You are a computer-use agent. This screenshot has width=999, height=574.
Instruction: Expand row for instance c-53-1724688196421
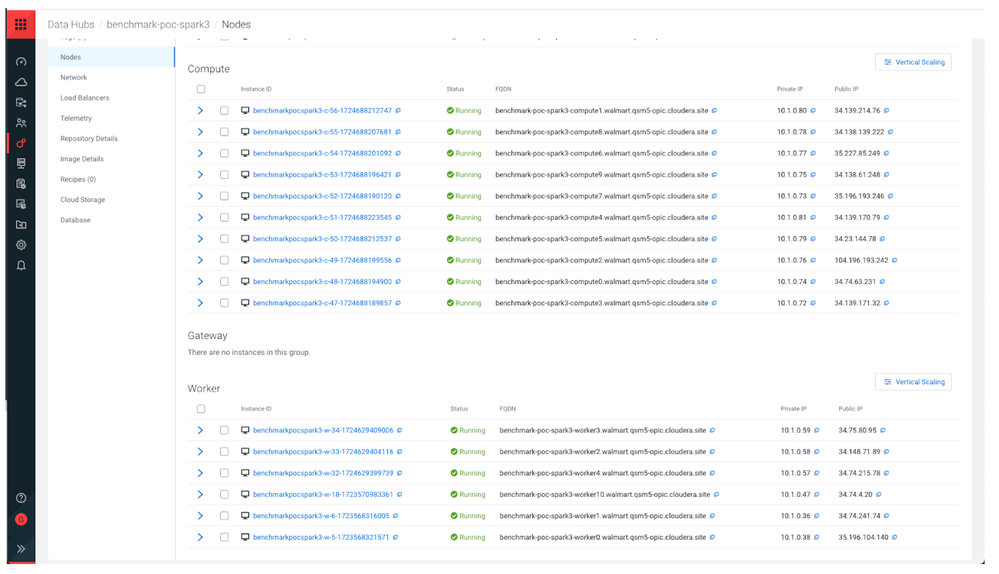(200, 175)
